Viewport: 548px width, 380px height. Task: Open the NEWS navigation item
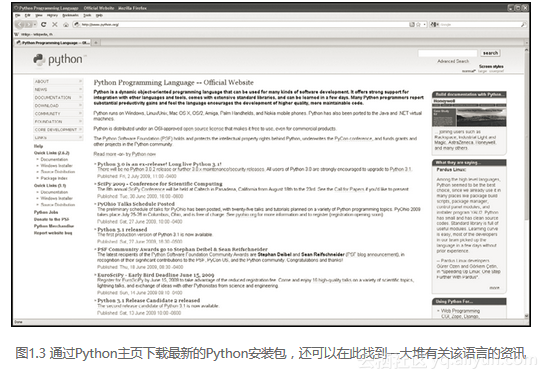[58, 89]
